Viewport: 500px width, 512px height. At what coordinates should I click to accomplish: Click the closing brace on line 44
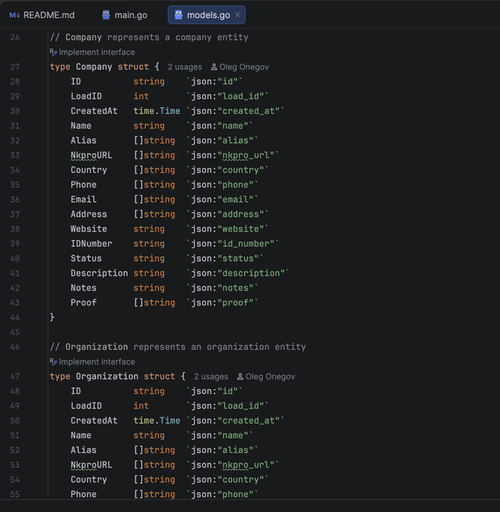pyautogui.click(x=52, y=317)
